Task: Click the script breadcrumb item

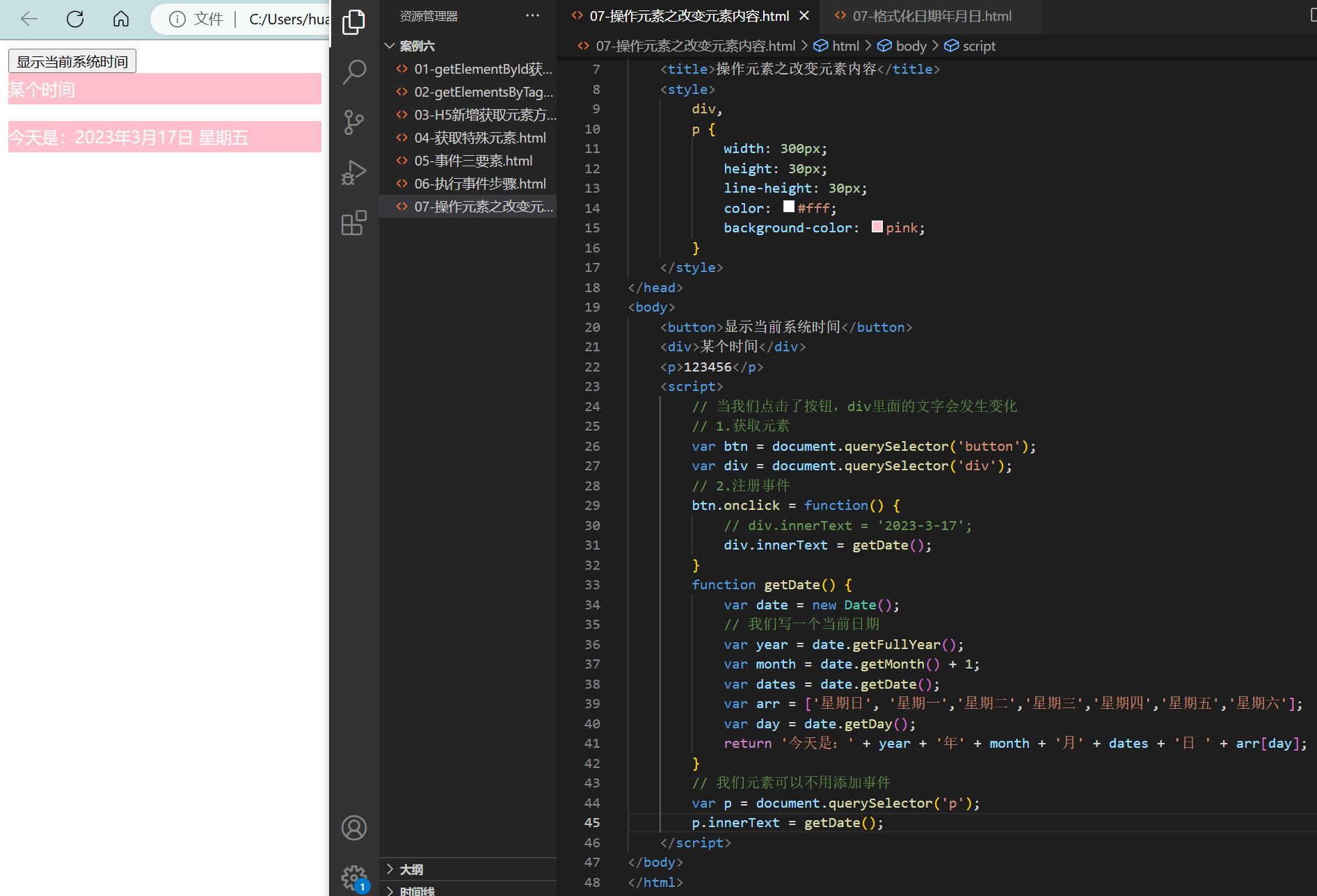Action: [x=970, y=46]
